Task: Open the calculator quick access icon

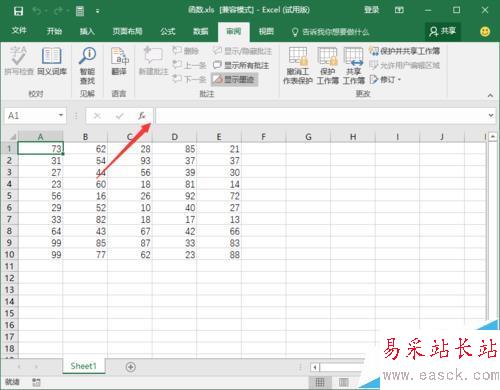Action: [80, 11]
